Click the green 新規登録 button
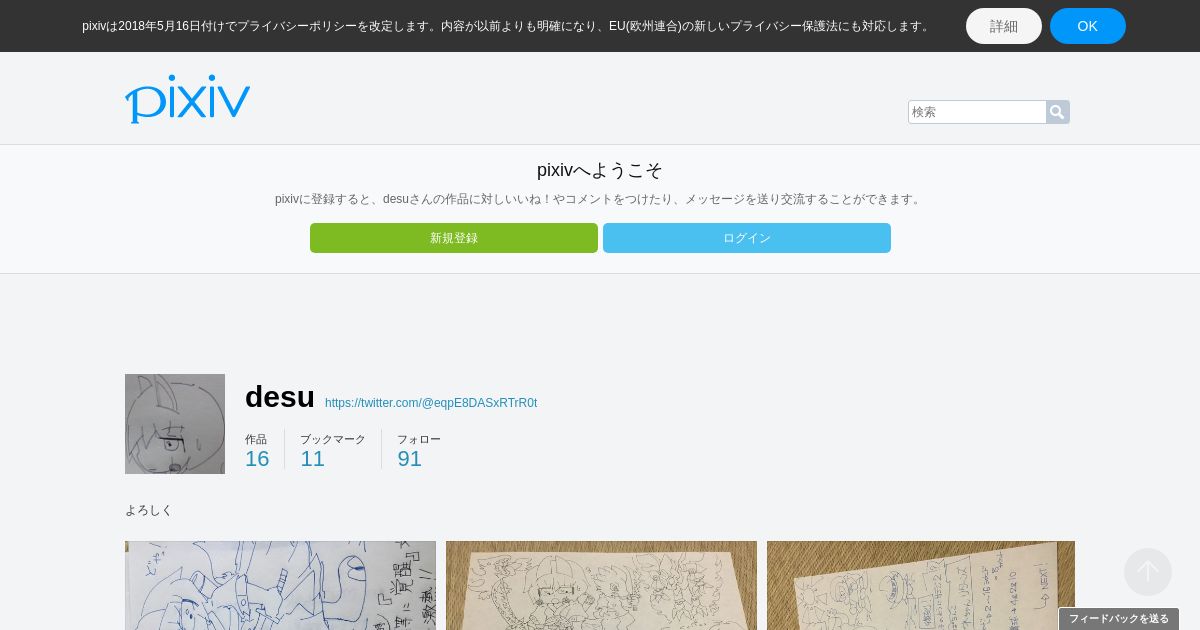This screenshot has width=1200, height=630. (x=454, y=238)
